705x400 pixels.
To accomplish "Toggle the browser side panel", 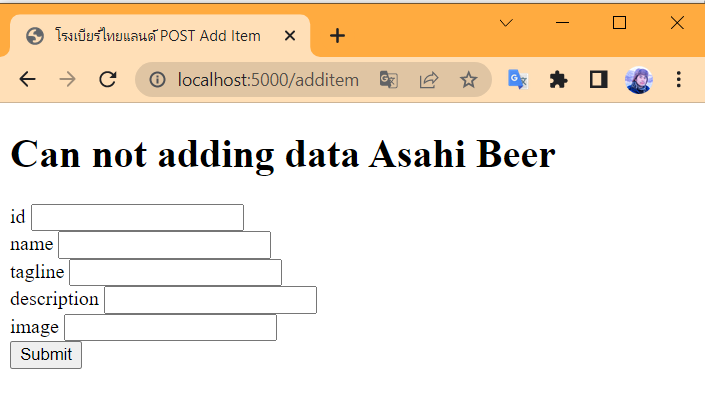I will (x=599, y=80).
